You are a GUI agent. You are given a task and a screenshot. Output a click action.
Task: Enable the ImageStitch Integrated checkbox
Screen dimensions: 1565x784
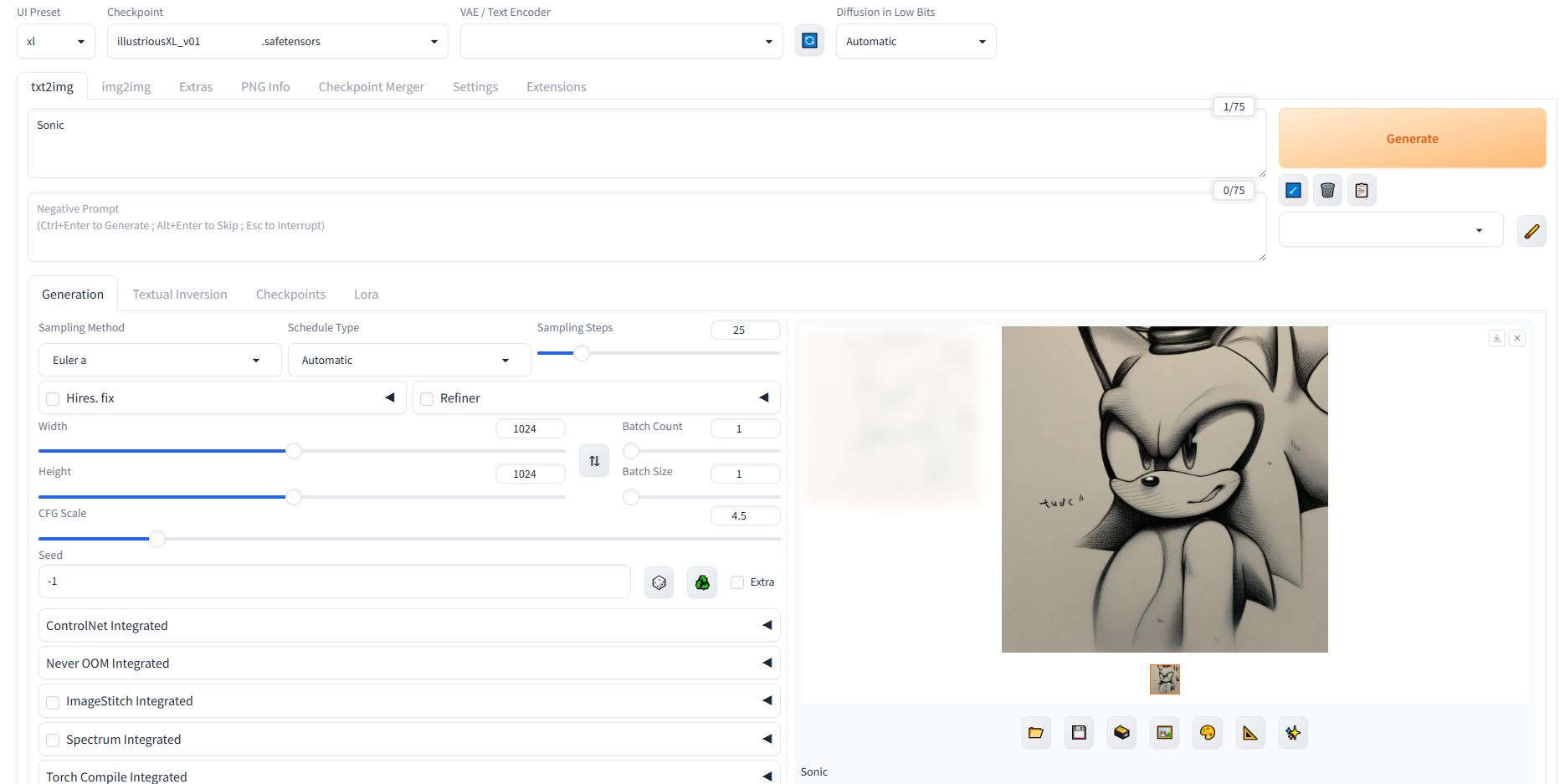(x=53, y=702)
